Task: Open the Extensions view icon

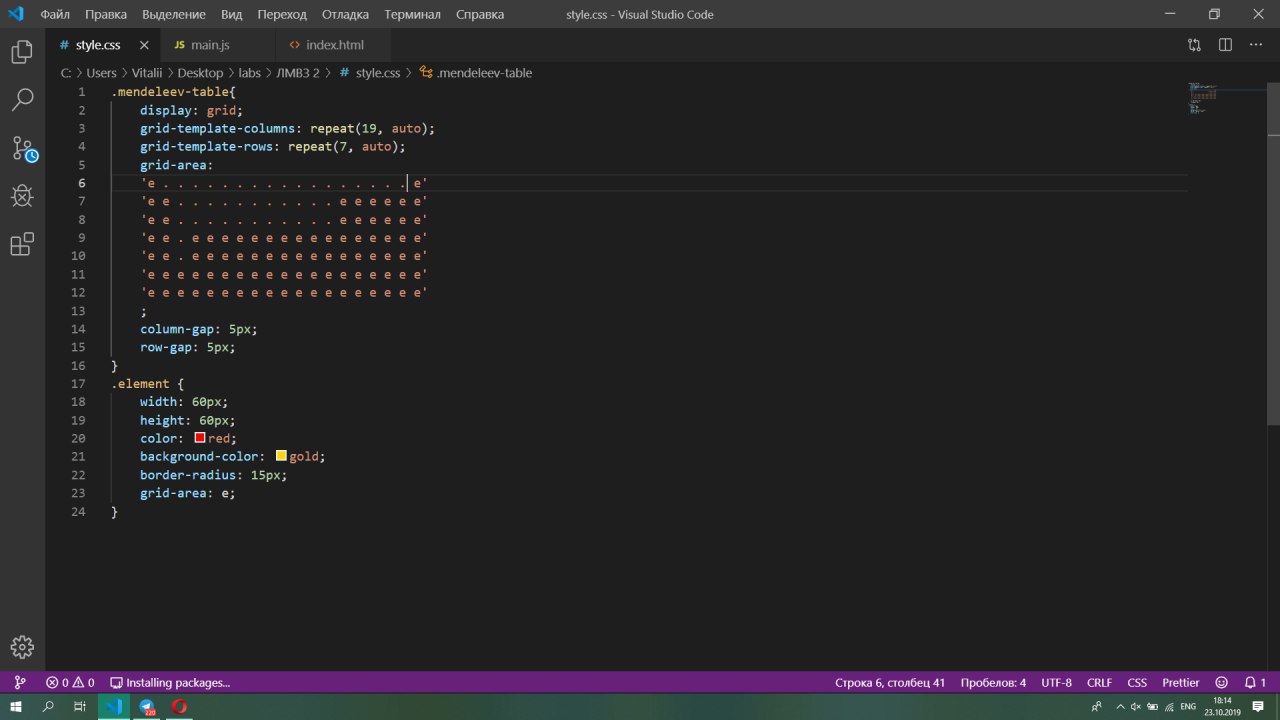Action: (x=22, y=244)
